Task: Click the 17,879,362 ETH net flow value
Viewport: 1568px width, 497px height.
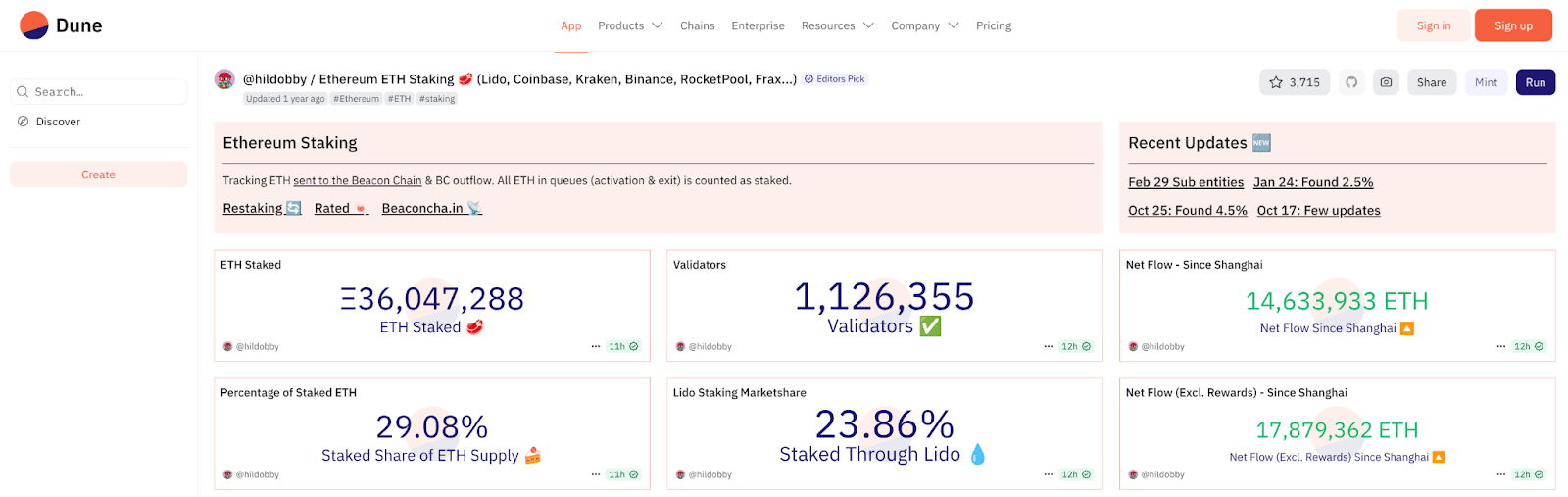Action: (1337, 430)
